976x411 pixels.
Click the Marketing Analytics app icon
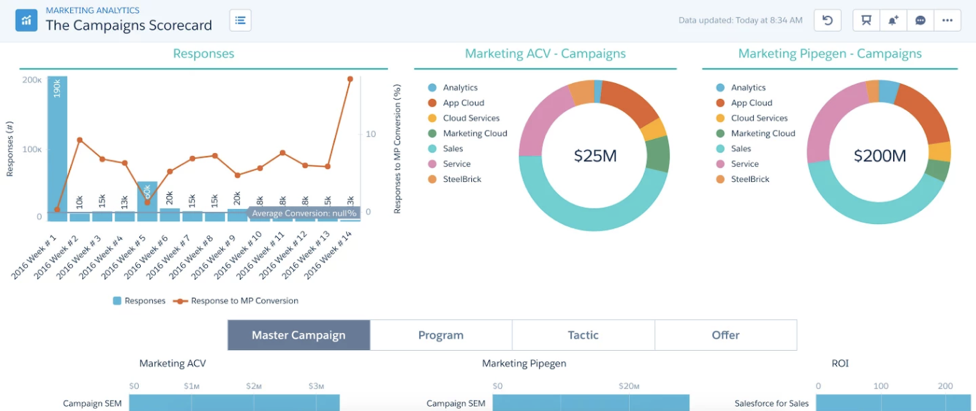point(27,20)
